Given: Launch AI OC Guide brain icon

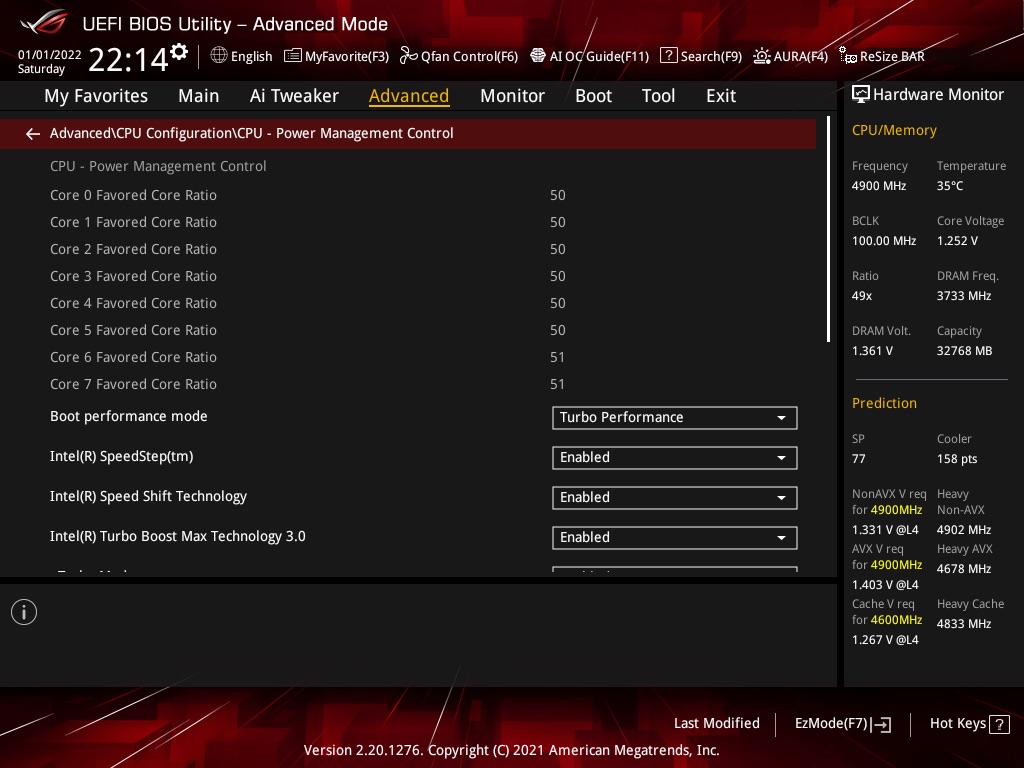Looking at the screenshot, I should pyautogui.click(x=537, y=56).
